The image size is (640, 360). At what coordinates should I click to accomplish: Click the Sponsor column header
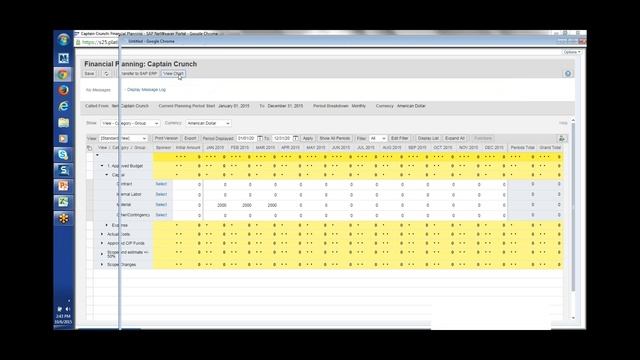point(163,148)
